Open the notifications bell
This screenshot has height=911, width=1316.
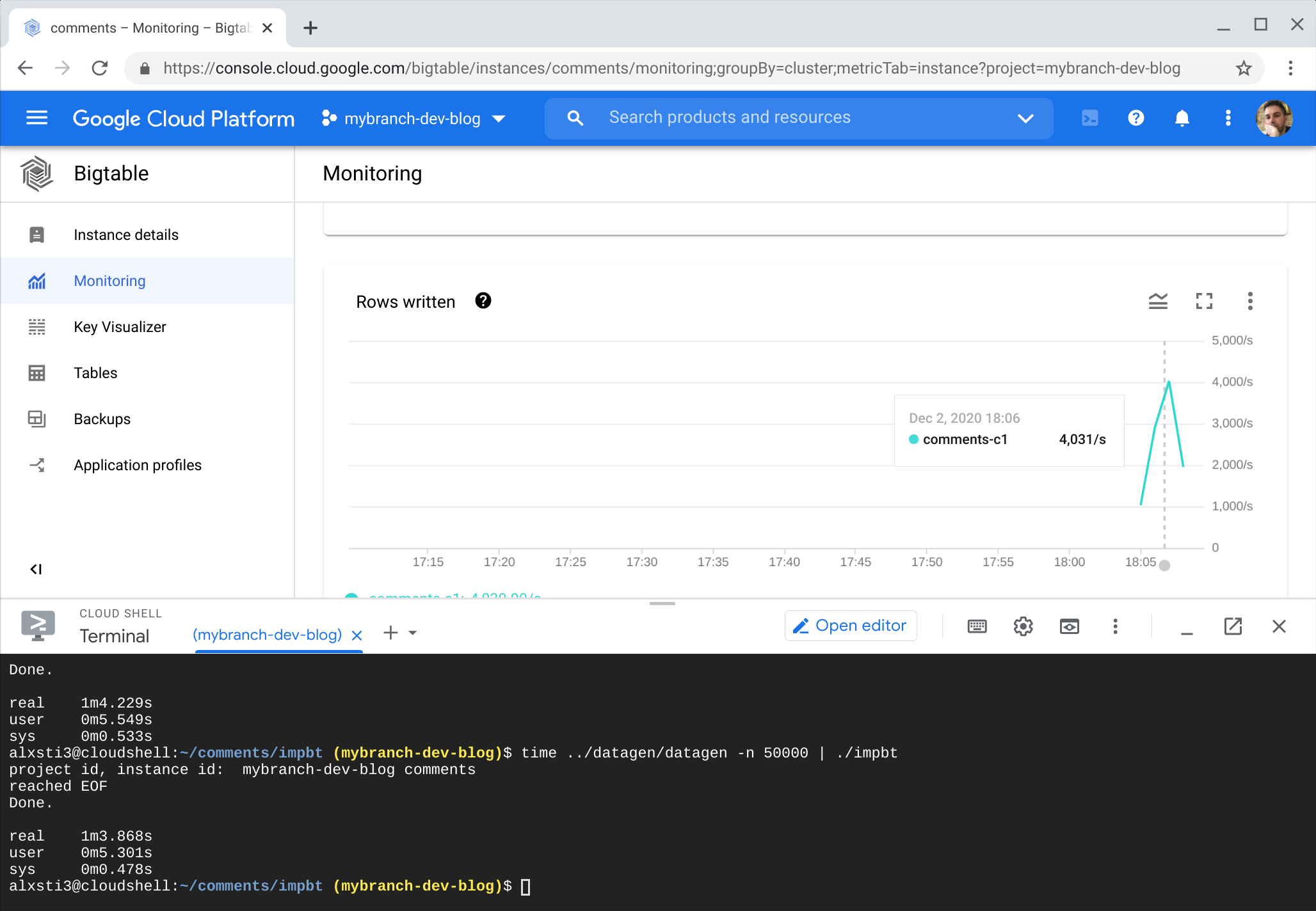1182,118
